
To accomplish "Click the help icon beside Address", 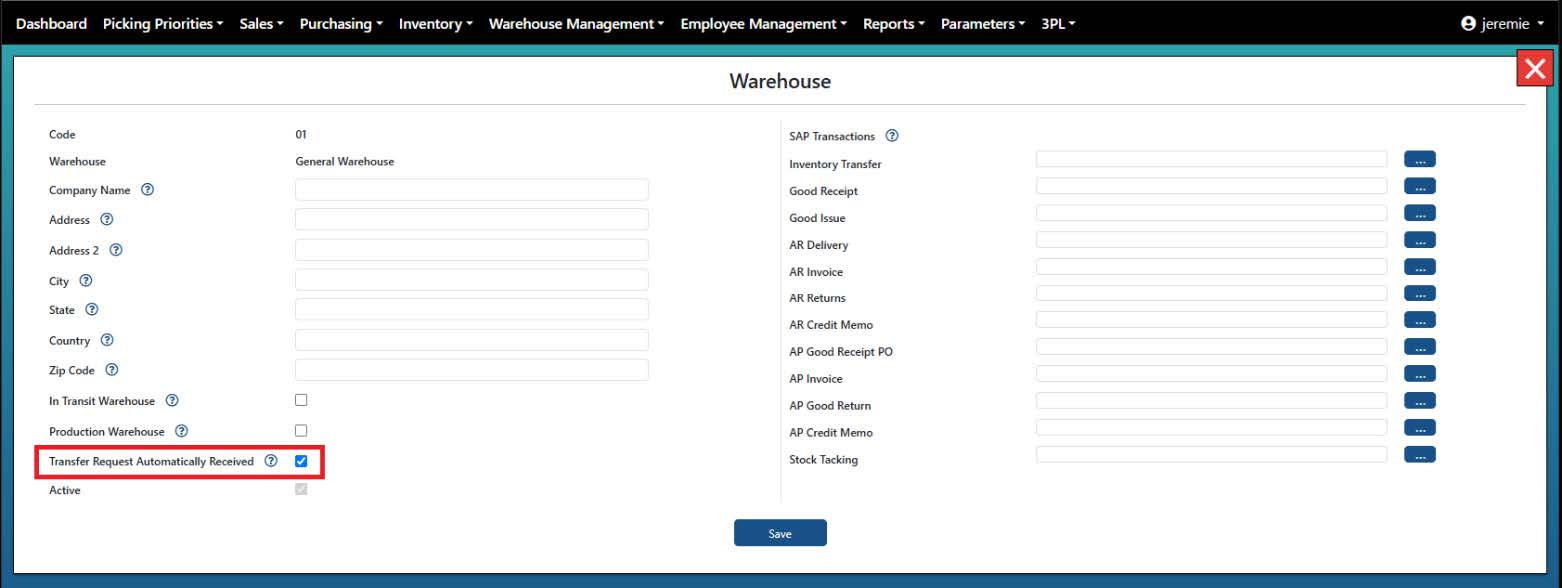I will pos(107,220).
